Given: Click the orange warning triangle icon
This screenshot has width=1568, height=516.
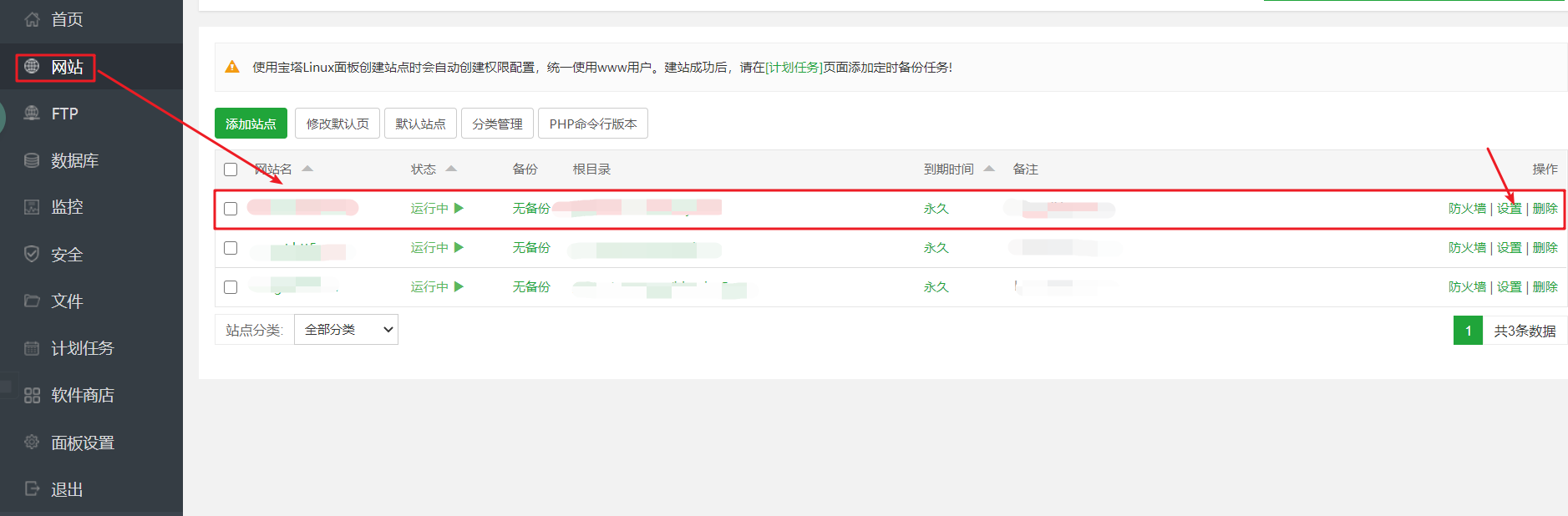Looking at the screenshot, I should [x=232, y=67].
